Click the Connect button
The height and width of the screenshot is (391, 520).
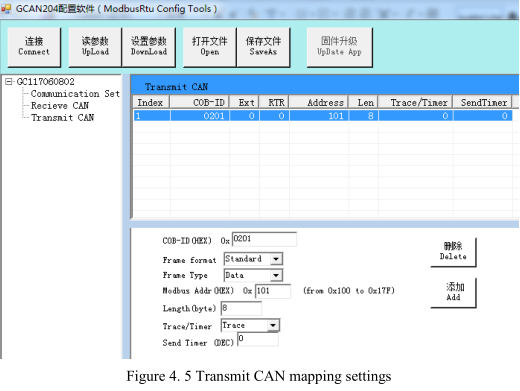[34, 47]
